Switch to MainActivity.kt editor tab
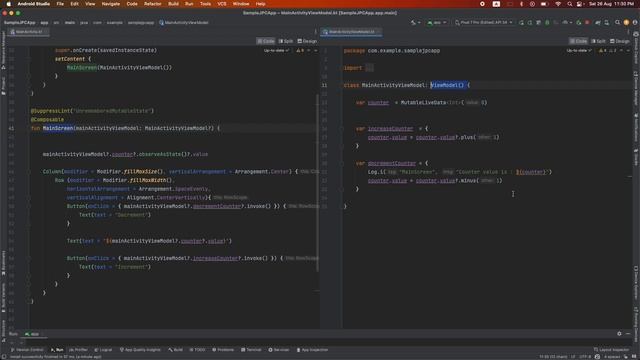 28,32
